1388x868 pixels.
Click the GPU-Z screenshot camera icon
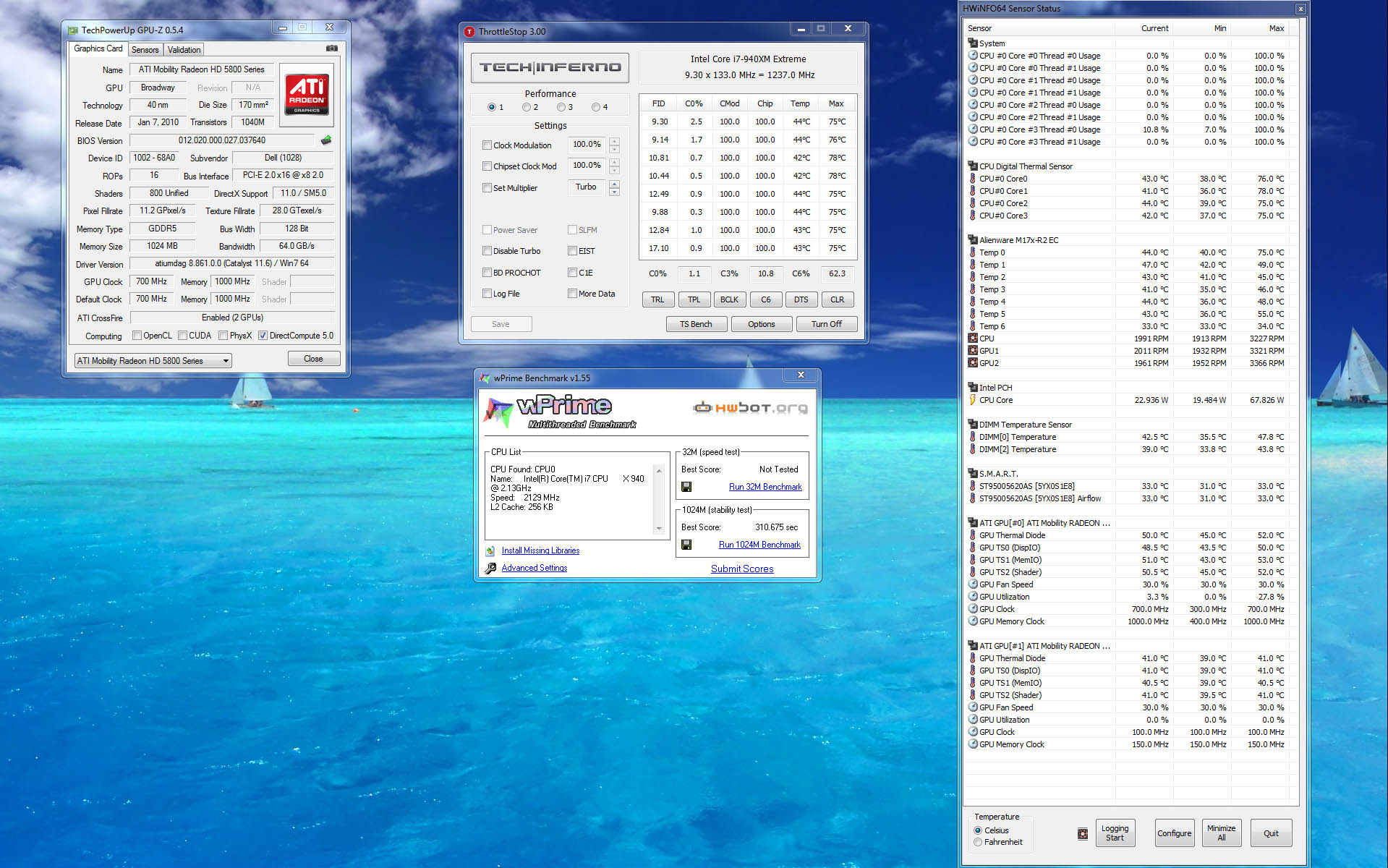[x=332, y=48]
